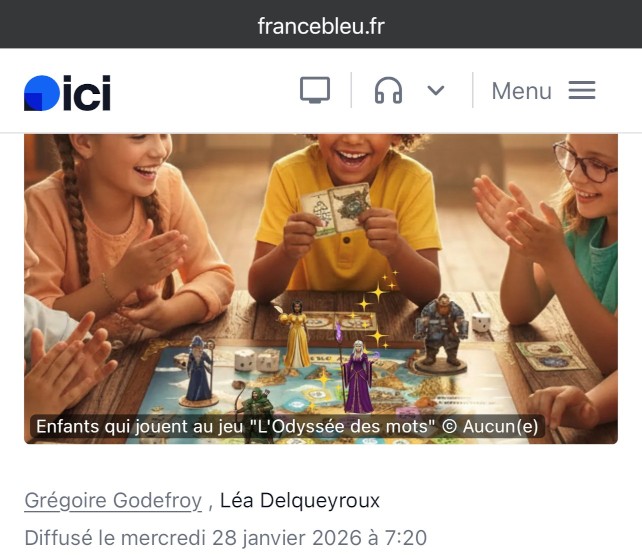Image resolution: width=642 pixels, height=555 pixels.
Task: Open the TV screen icon
Action: click(x=314, y=90)
